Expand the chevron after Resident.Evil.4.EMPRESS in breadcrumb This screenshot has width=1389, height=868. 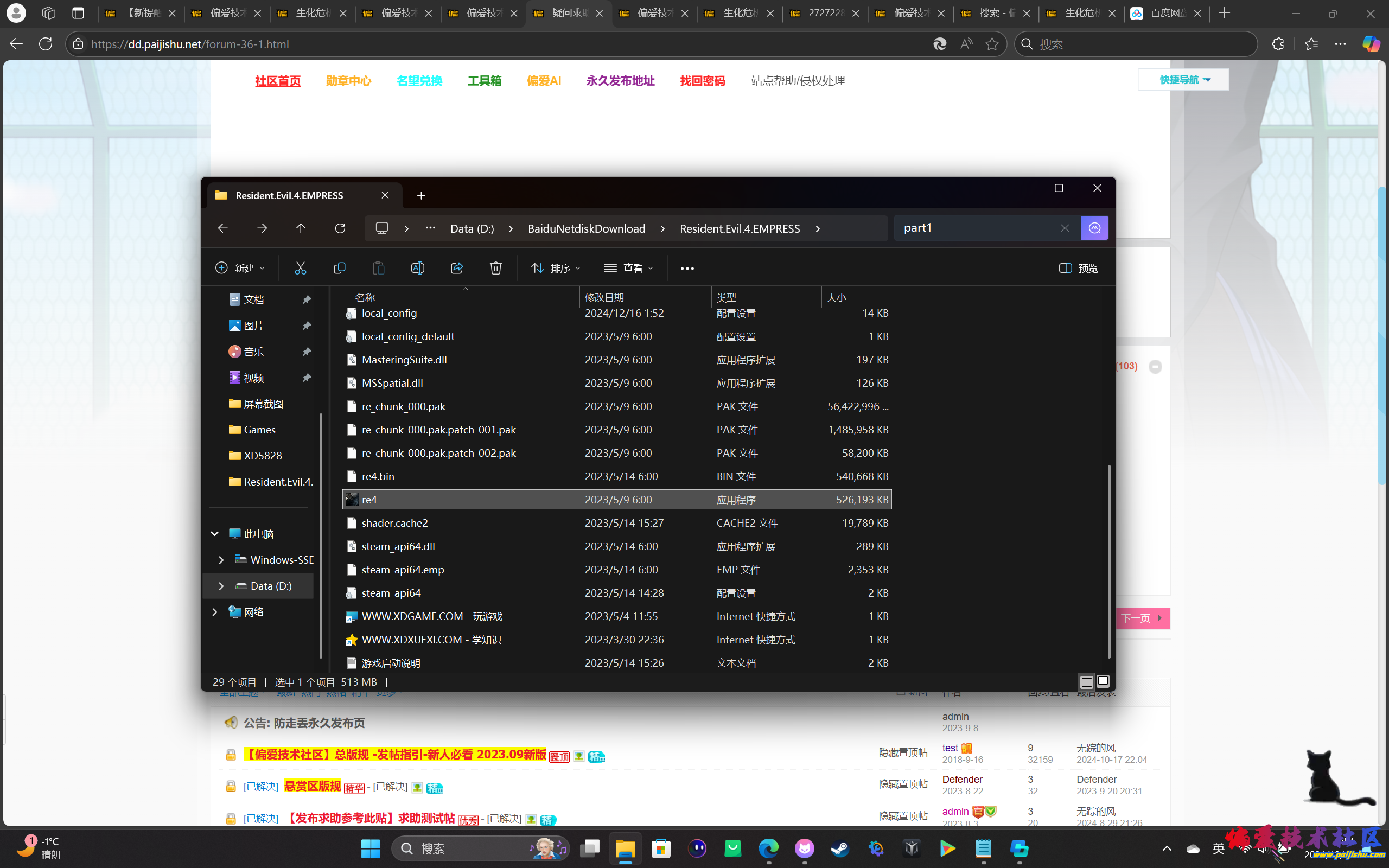coord(818,228)
